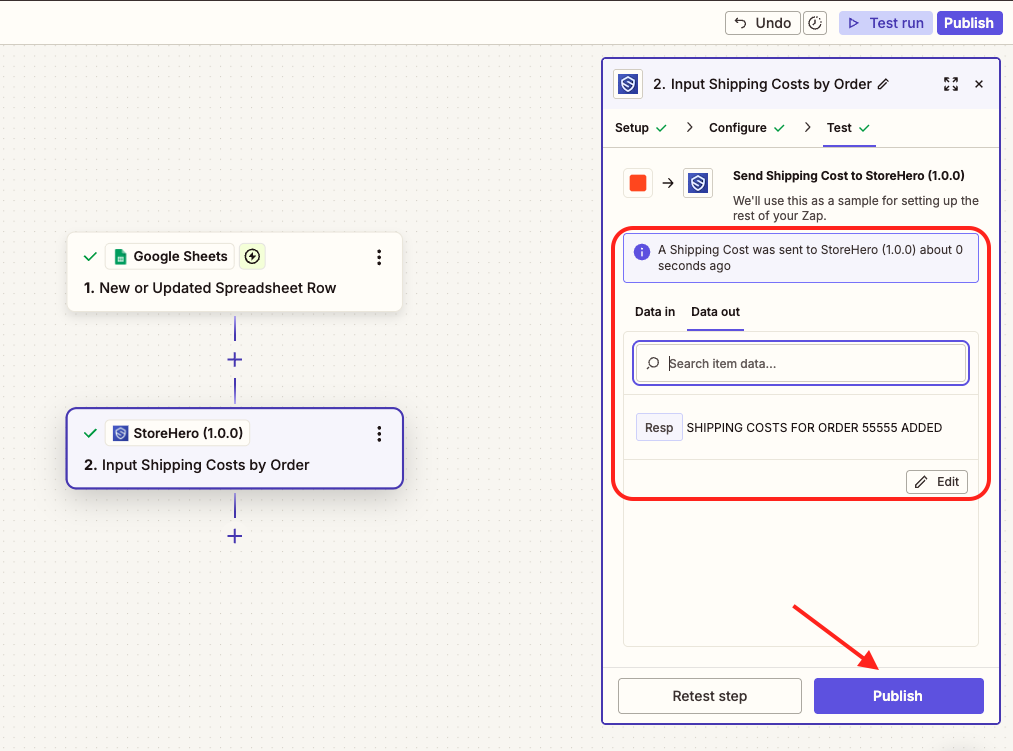This screenshot has width=1013, height=751.
Task: Click green checkmark on Google Sheets step
Action: tap(90, 257)
